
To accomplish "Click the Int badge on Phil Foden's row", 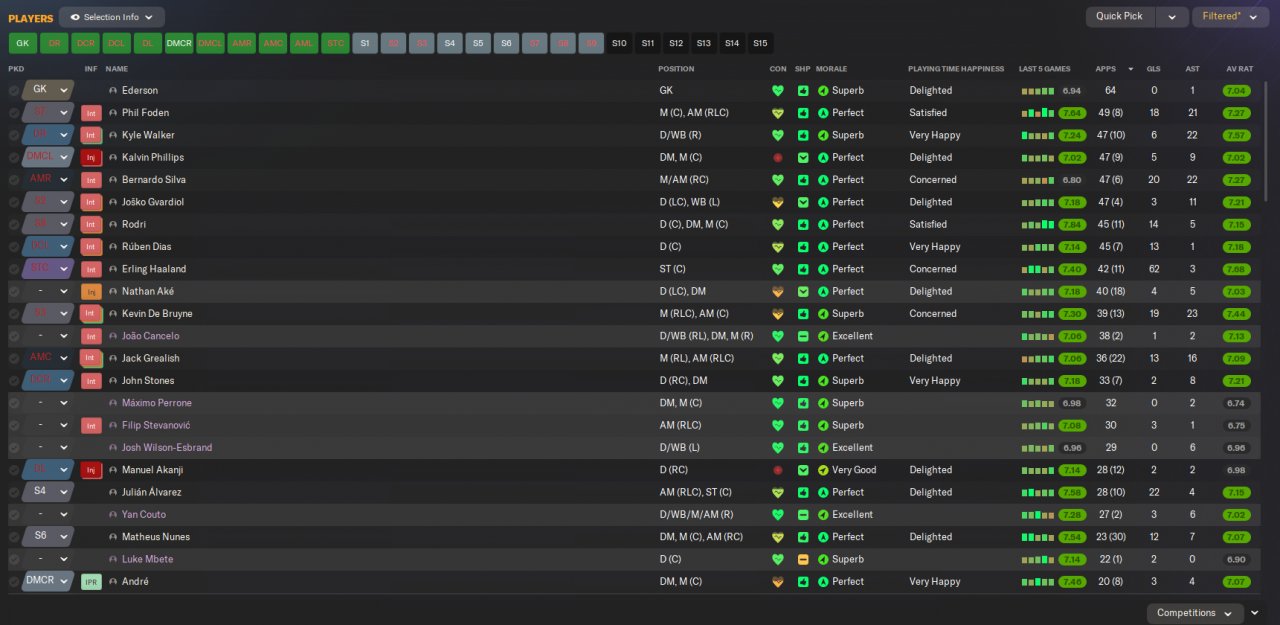I will click(91, 113).
